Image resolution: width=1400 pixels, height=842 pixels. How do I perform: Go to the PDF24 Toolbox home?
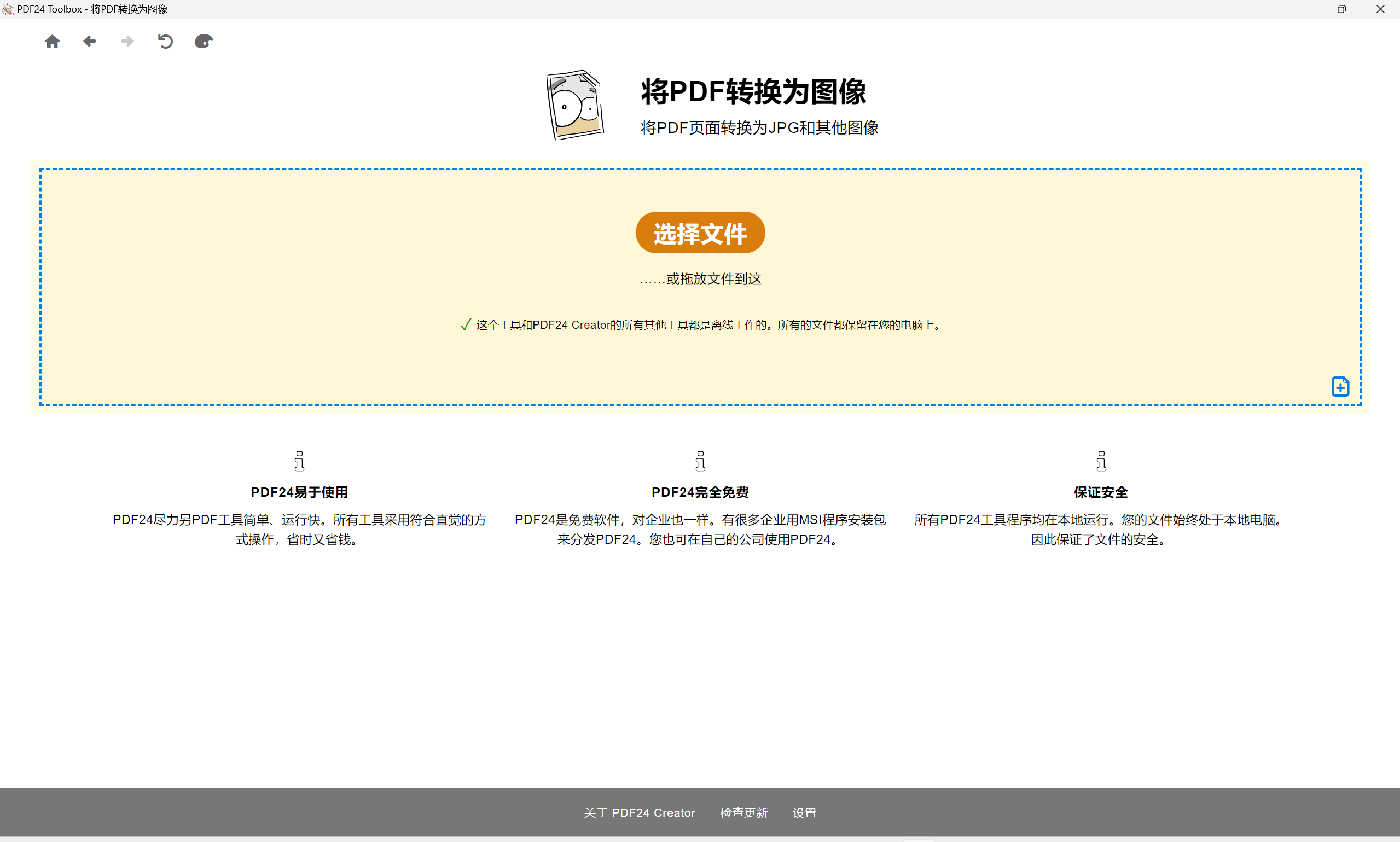coord(52,42)
